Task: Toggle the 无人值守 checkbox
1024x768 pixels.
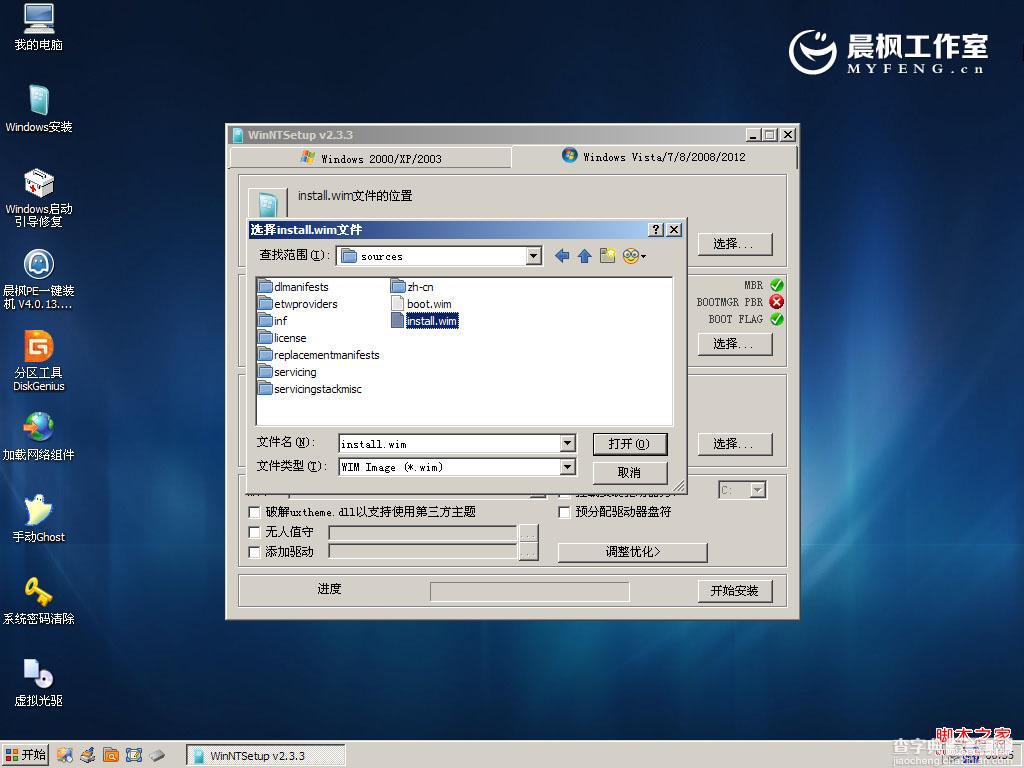Action: [255, 532]
